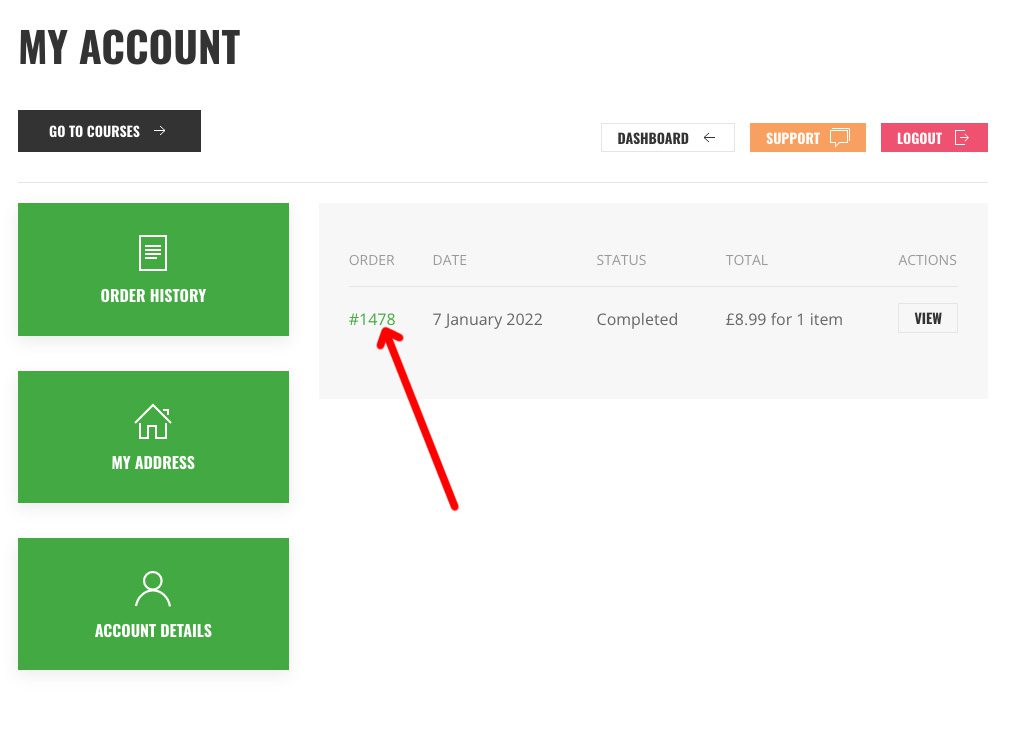Click the ORDER column header
This screenshot has width=1019, height=729.
coord(372,260)
